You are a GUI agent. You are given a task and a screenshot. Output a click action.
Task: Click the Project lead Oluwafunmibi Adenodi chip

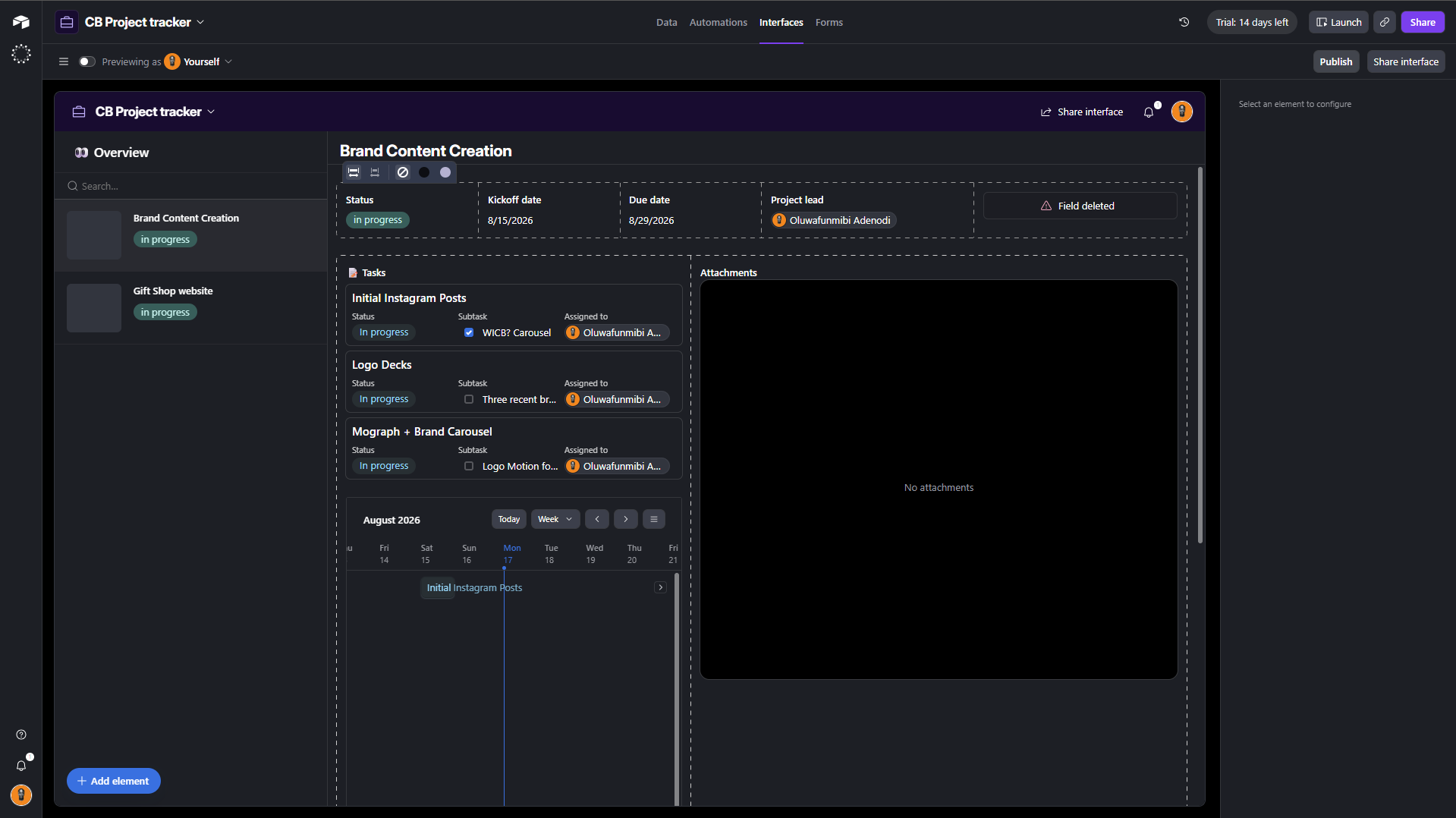(833, 220)
